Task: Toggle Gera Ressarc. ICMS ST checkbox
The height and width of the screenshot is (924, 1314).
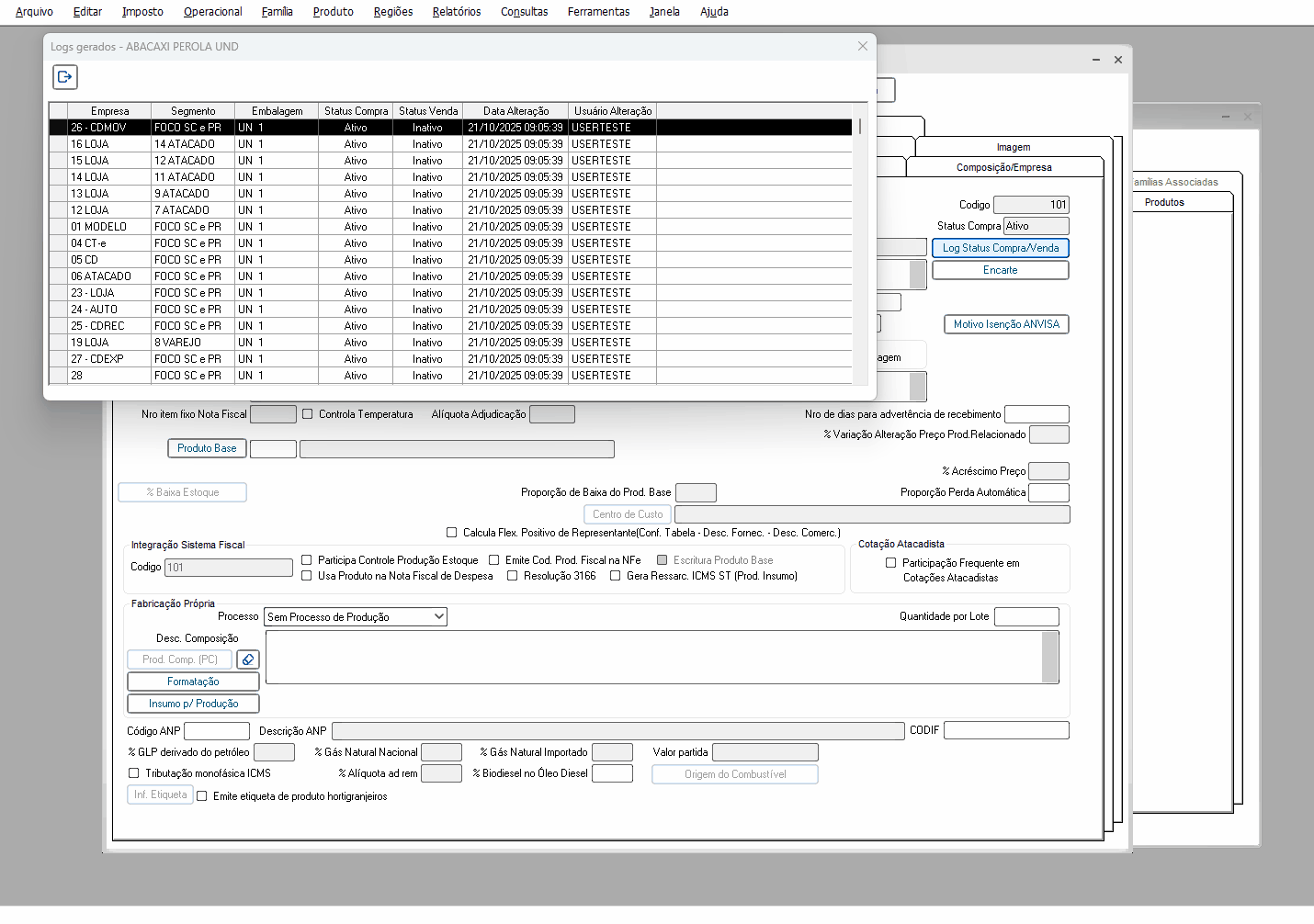Action: click(616, 576)
